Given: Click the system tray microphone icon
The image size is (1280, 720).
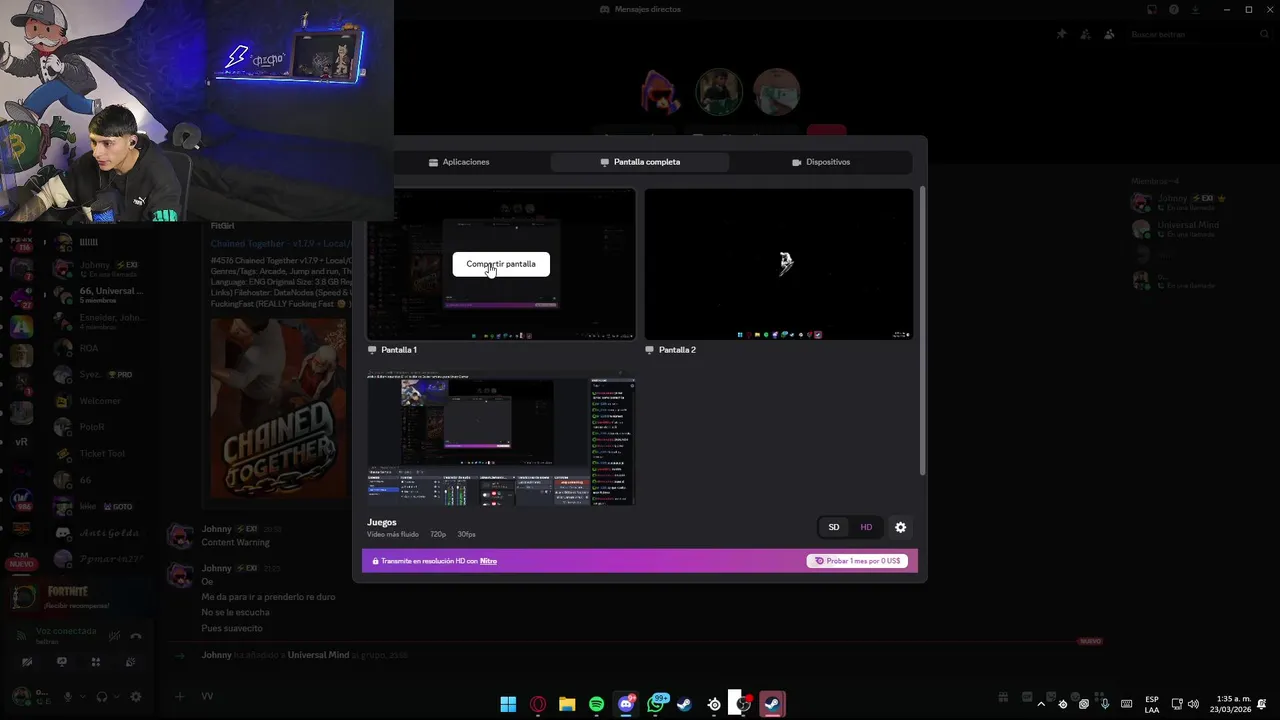Looking at the screenshot, I should point(1105,704).
